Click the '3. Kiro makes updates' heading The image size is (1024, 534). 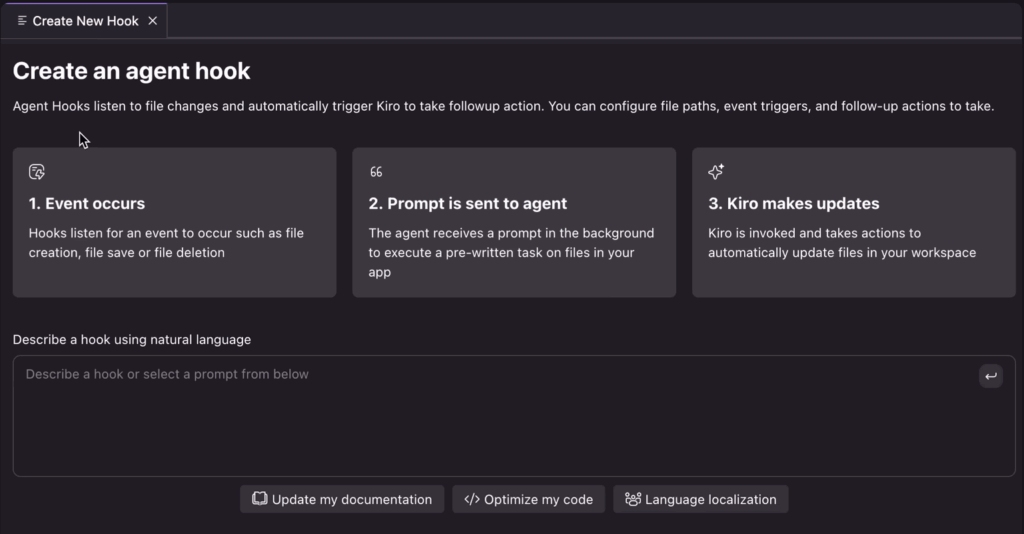point(793,204)
